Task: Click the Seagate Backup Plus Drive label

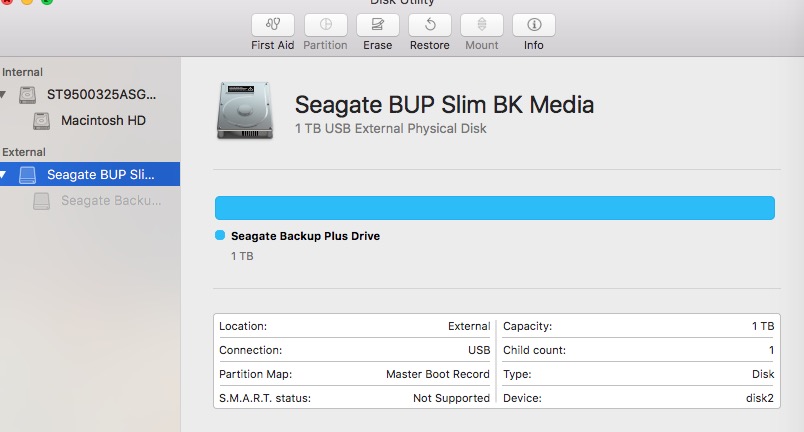Action: [x=305, y=236]
